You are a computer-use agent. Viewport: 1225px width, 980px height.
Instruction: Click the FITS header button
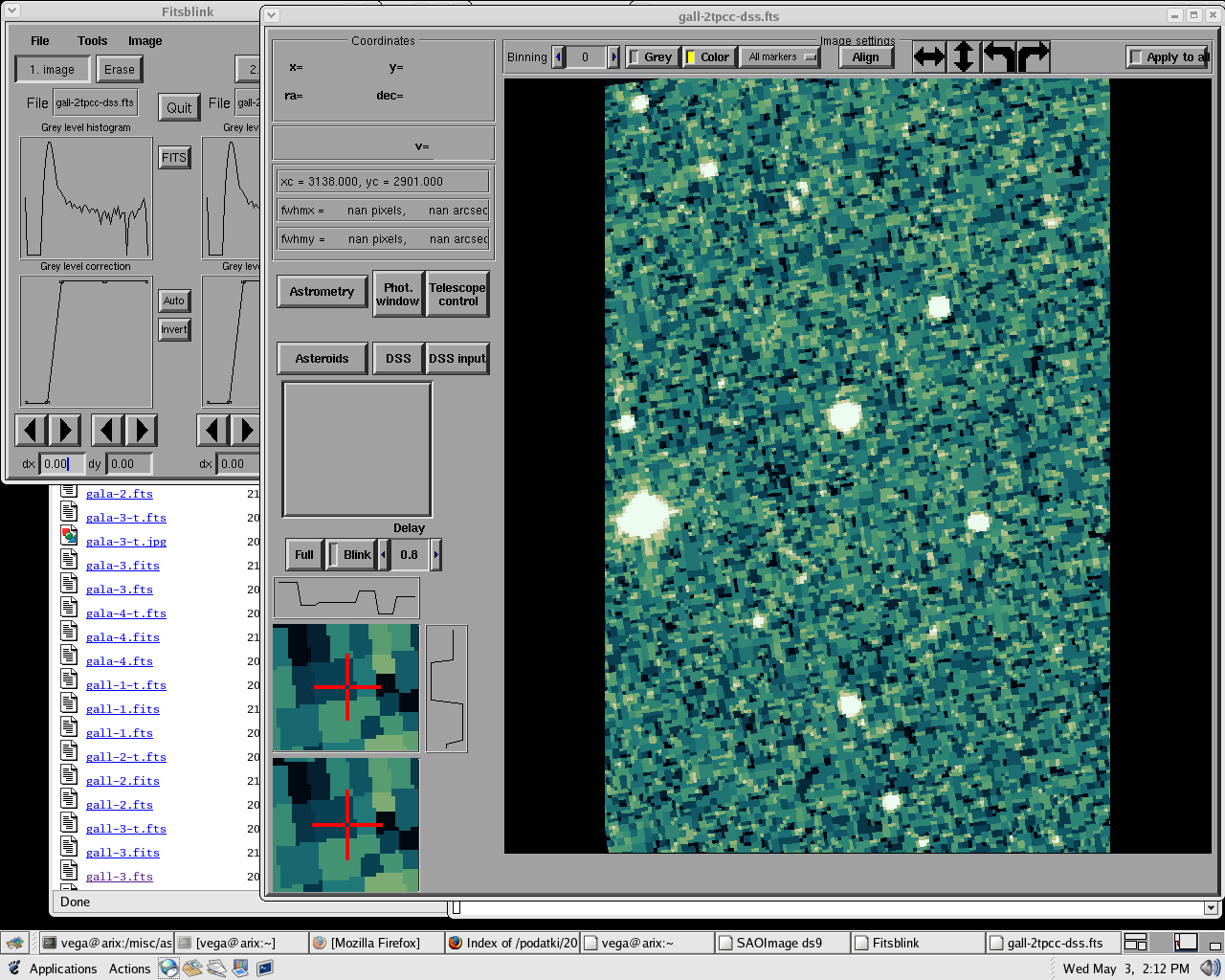click(x=174, y=158)
